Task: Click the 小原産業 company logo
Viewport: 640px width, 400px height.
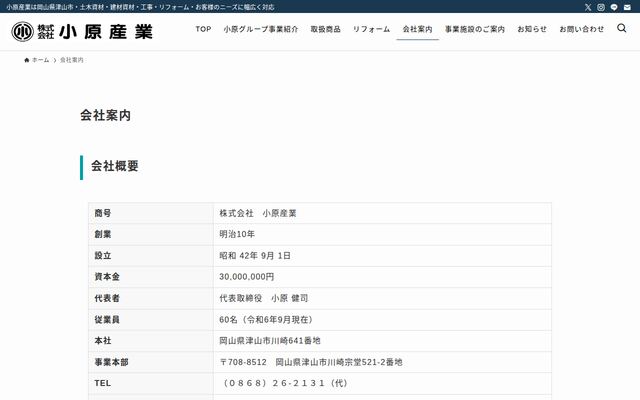Action: 82,31
